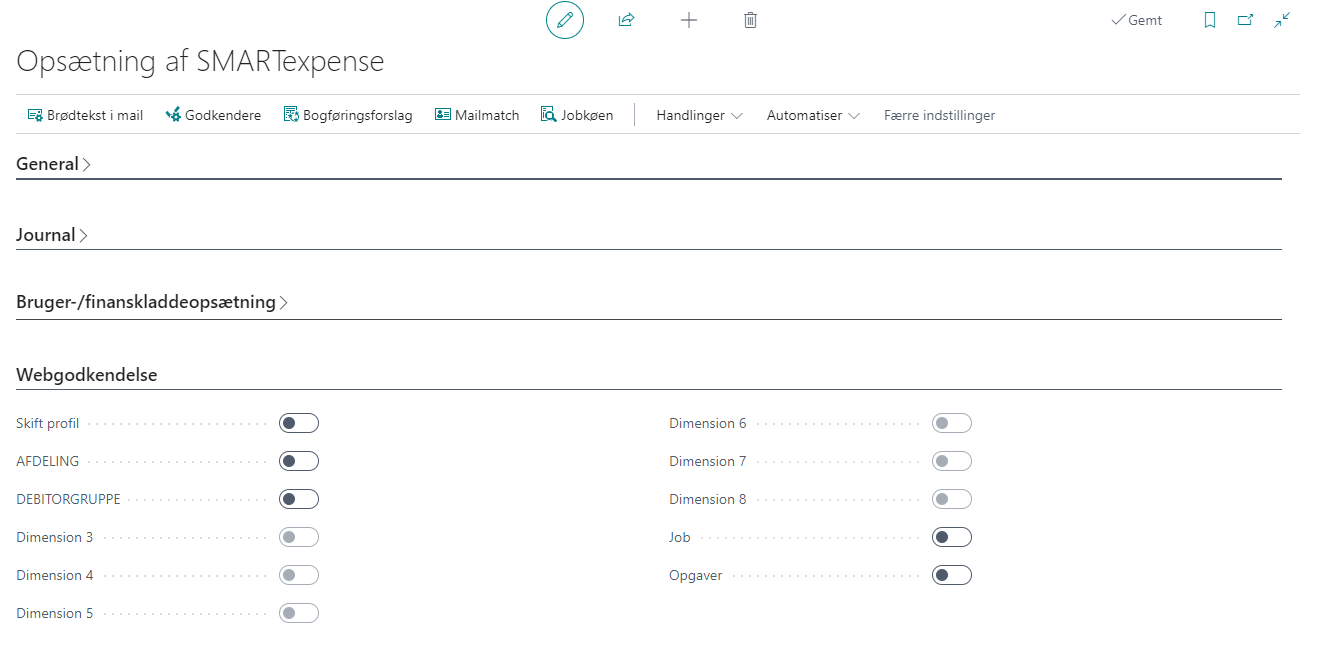The image size is (1322, 661).
Task: Click the pencil Edit icon
Action: (x=564, y=20)
